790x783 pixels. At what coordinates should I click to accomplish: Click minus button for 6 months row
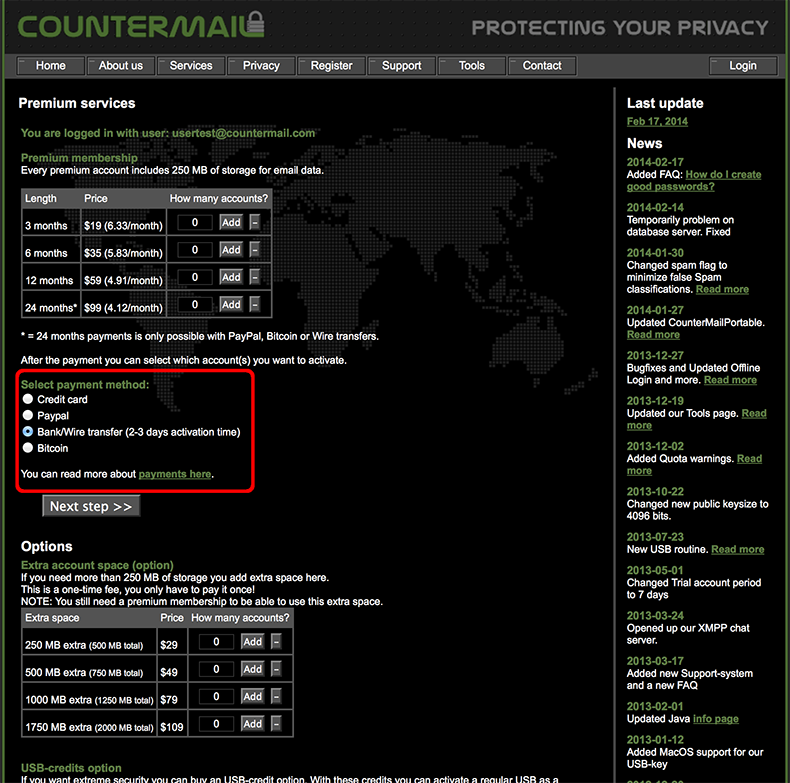click(255, 249)
